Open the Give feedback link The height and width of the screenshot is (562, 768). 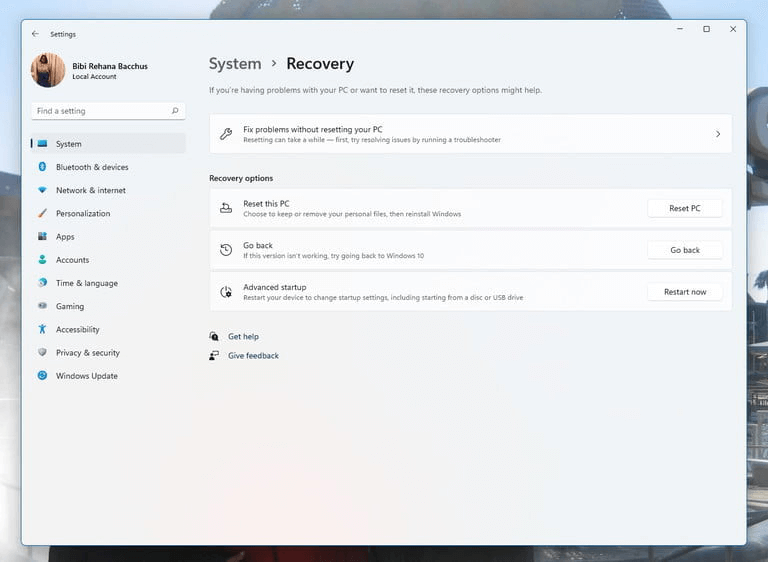253,356
